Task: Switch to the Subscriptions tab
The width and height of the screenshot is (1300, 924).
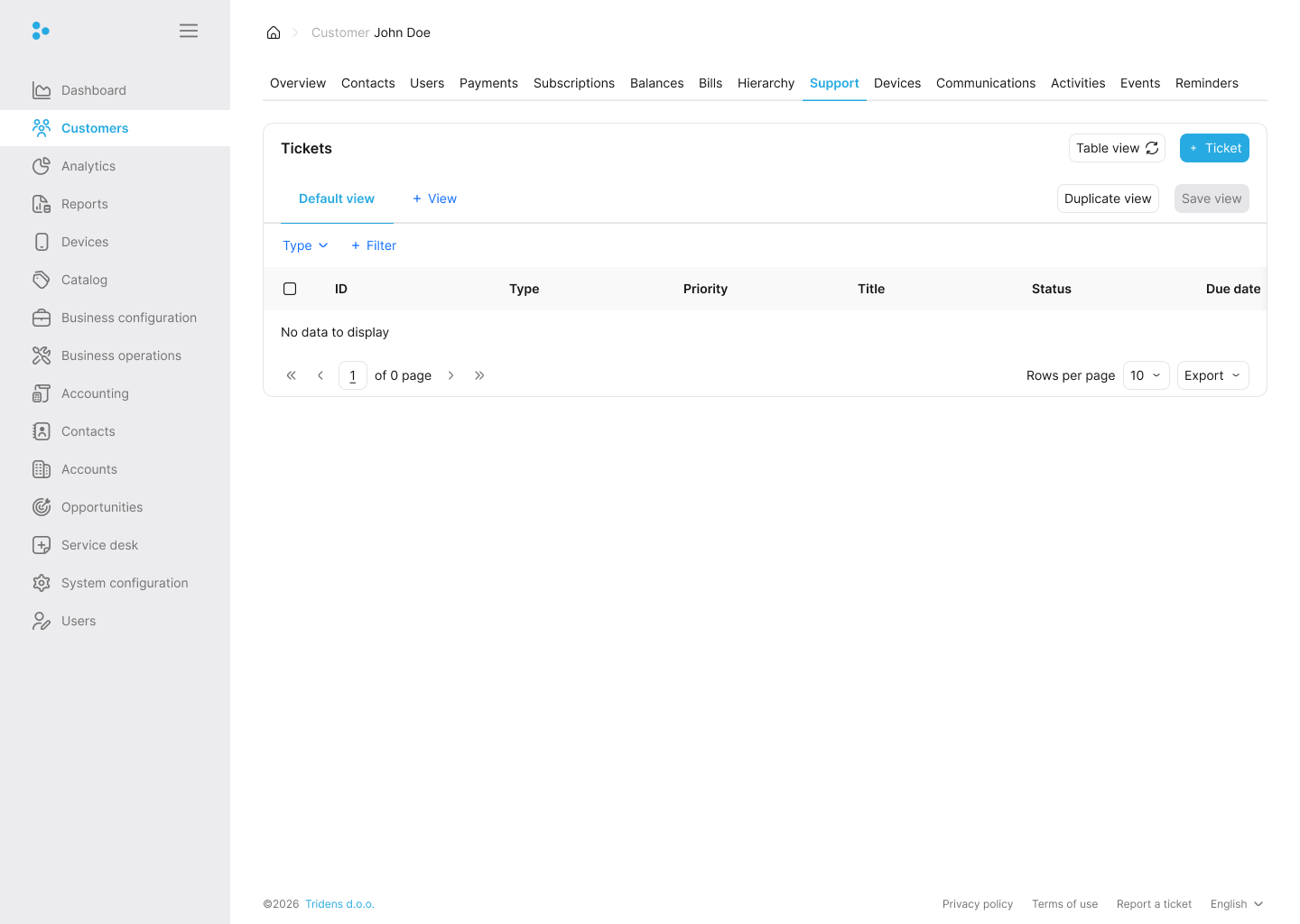Action: (x=574, y=83)
